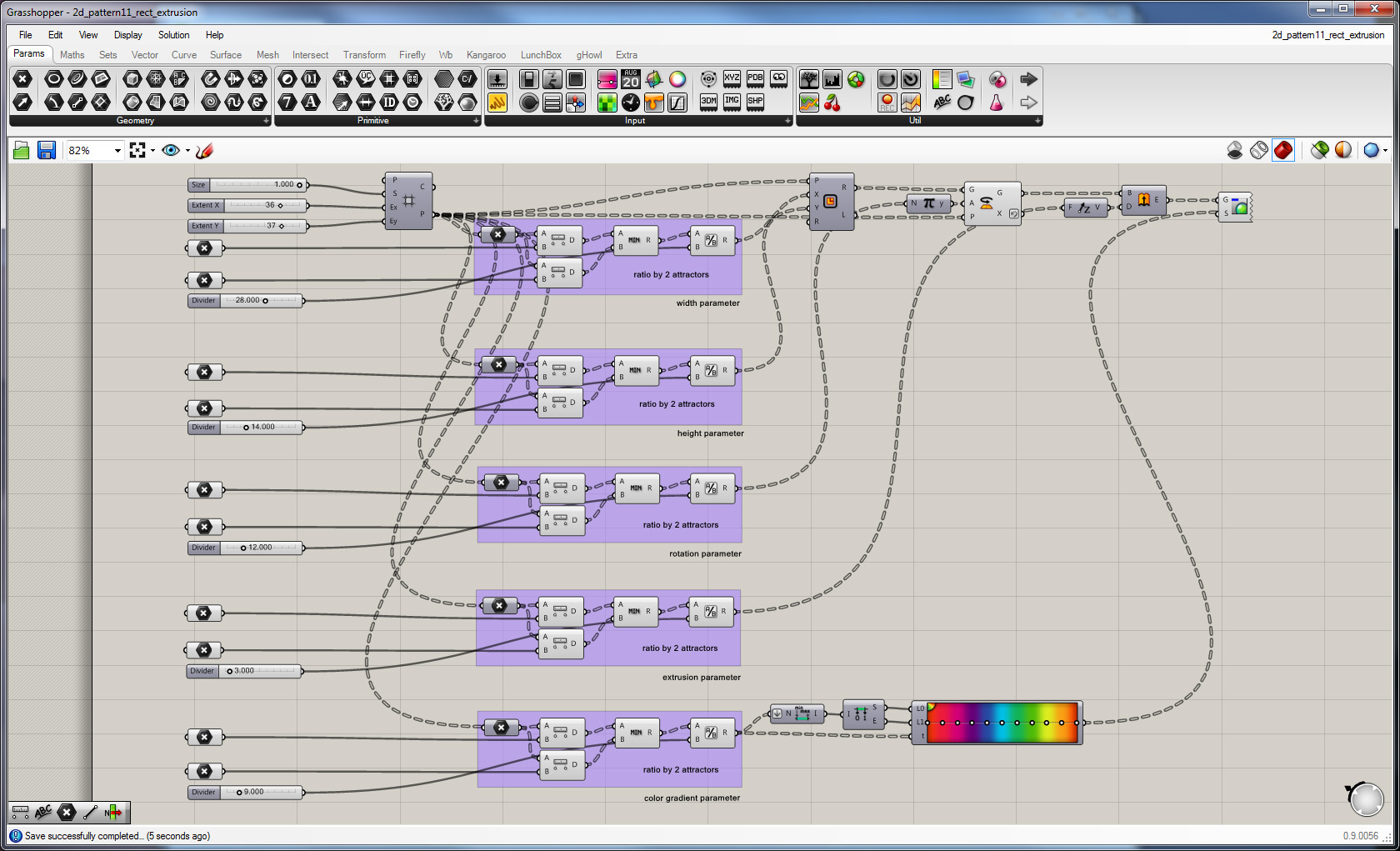
Task: Open the Solution menu
Action: pos(173,35)
